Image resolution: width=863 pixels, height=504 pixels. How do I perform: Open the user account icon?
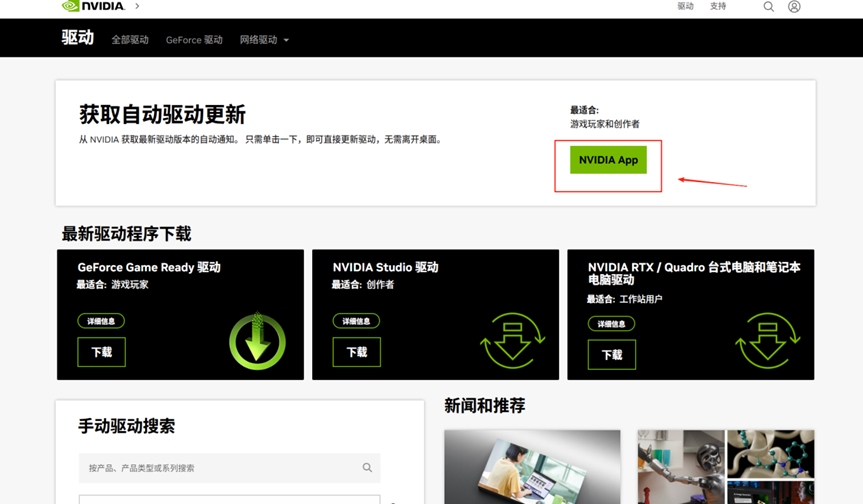[x=794, y=7]
